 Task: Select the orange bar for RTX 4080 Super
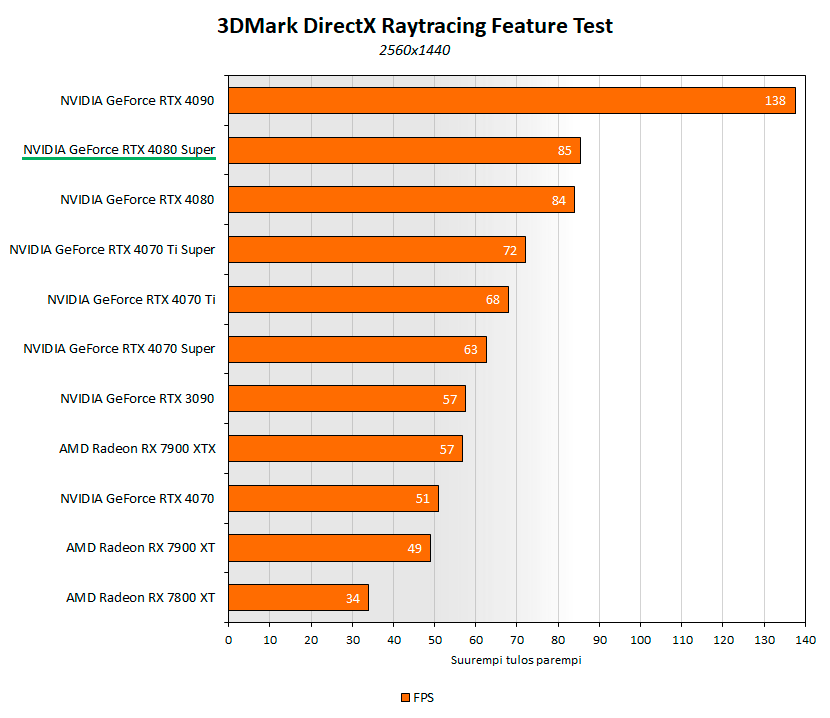pos(404,150)
